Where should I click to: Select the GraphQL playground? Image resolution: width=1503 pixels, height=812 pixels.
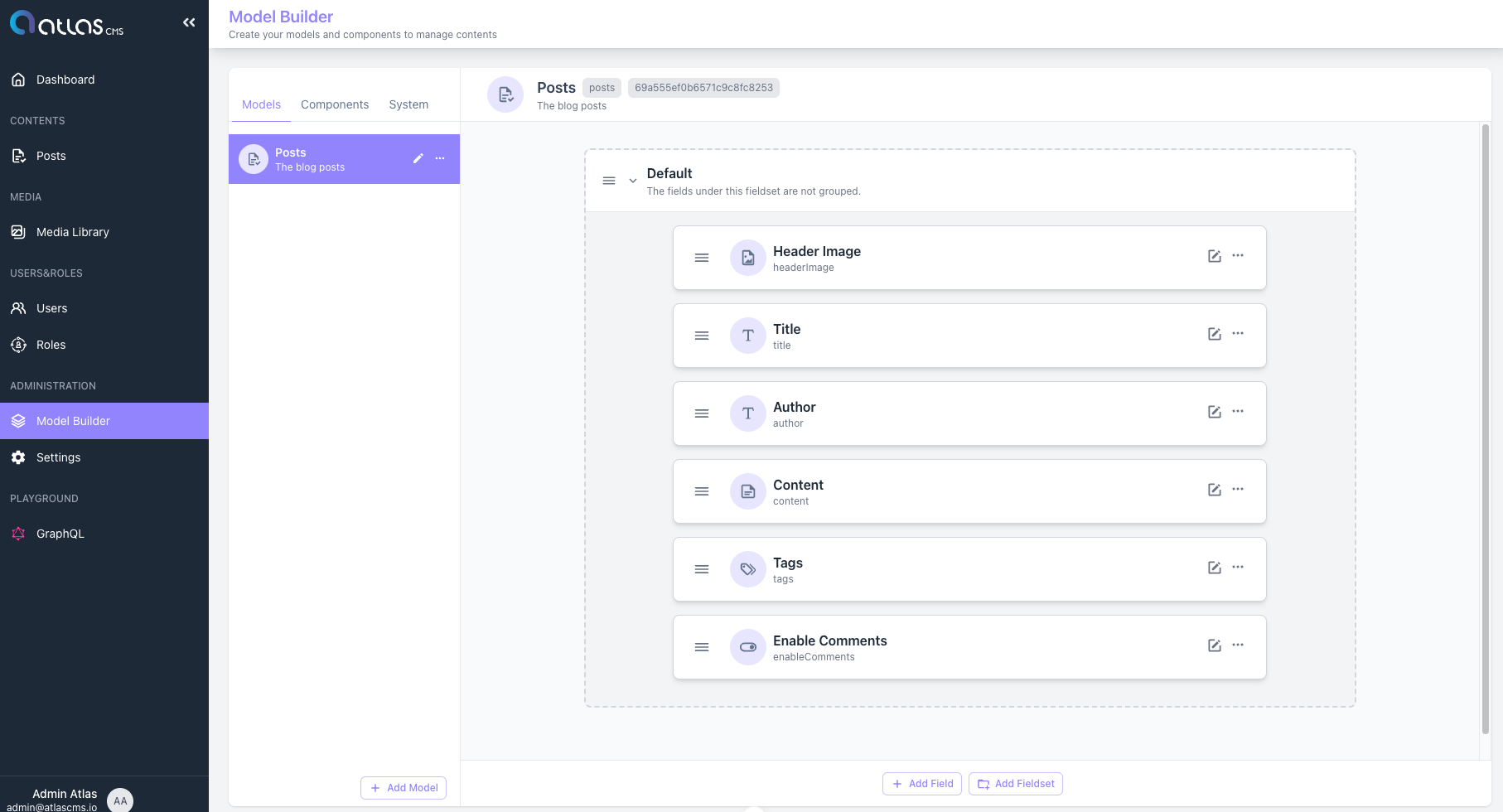tap(59, 534)
